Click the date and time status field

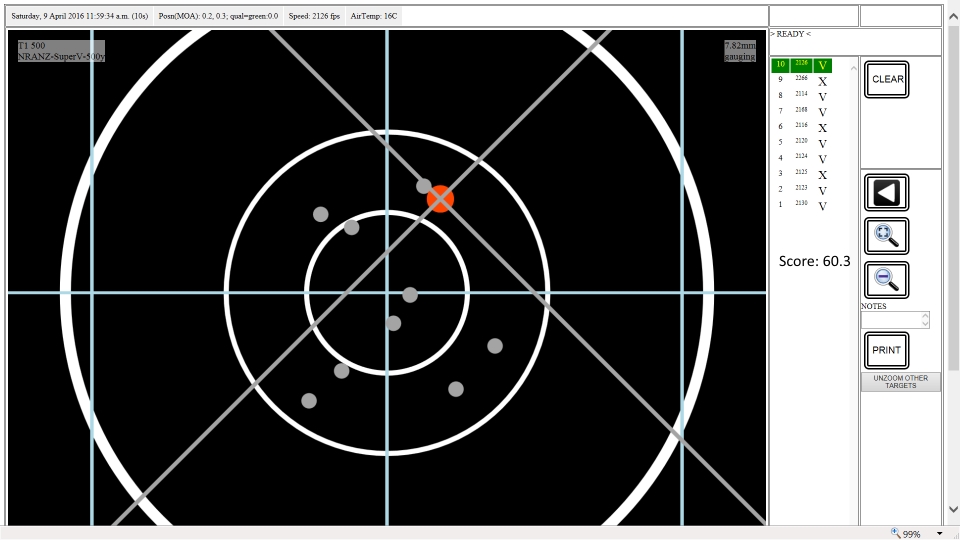(80, 17)
